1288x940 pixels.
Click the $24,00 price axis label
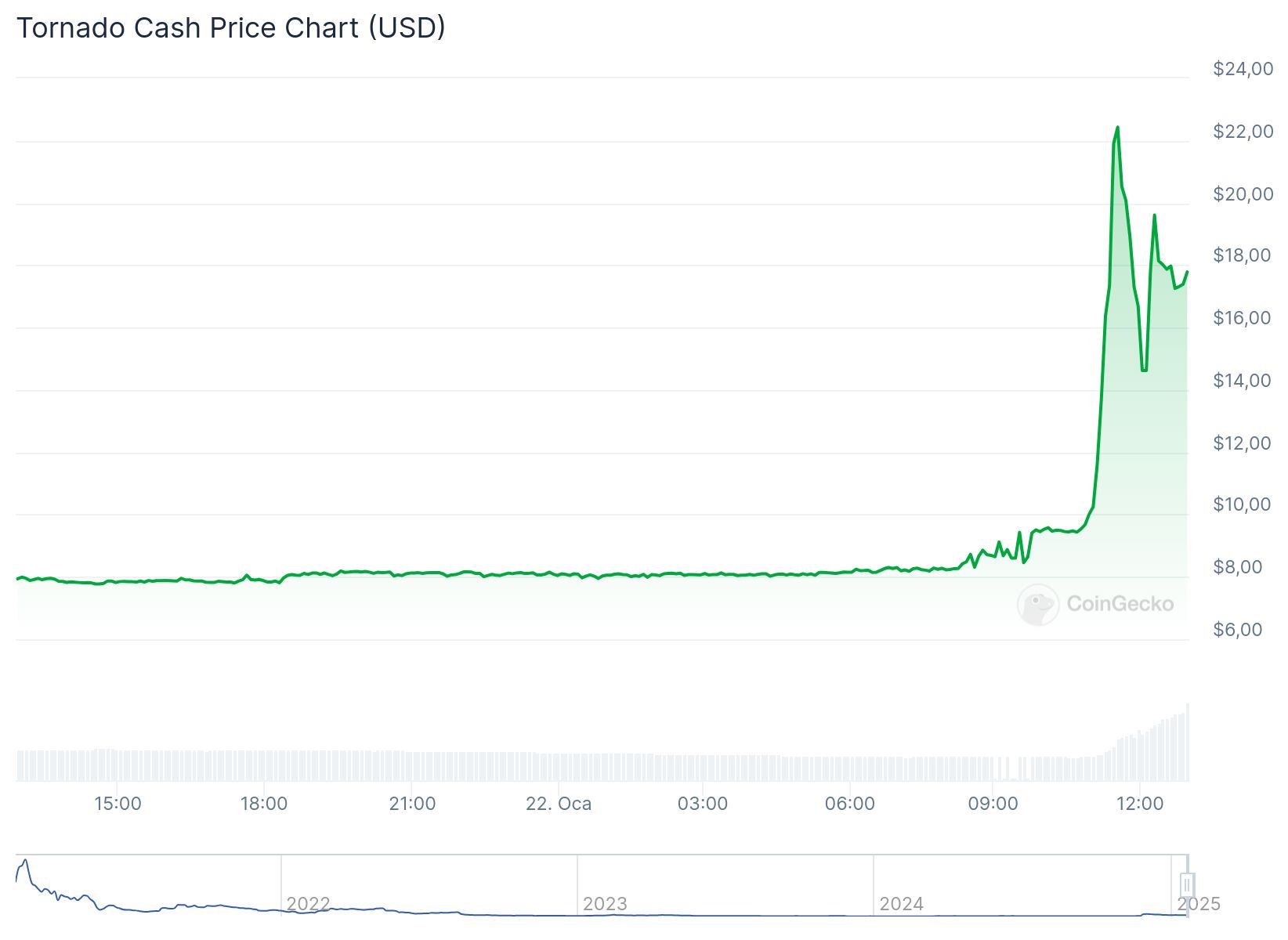(x=1243, y=69)
